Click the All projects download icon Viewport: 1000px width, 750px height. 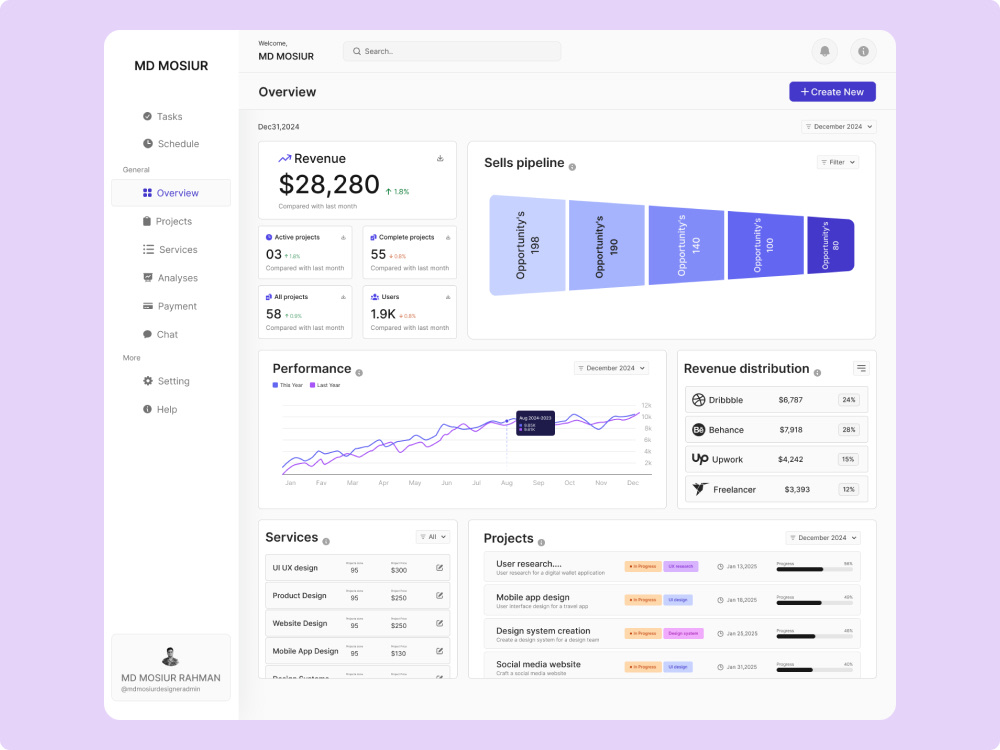(343, 297)
